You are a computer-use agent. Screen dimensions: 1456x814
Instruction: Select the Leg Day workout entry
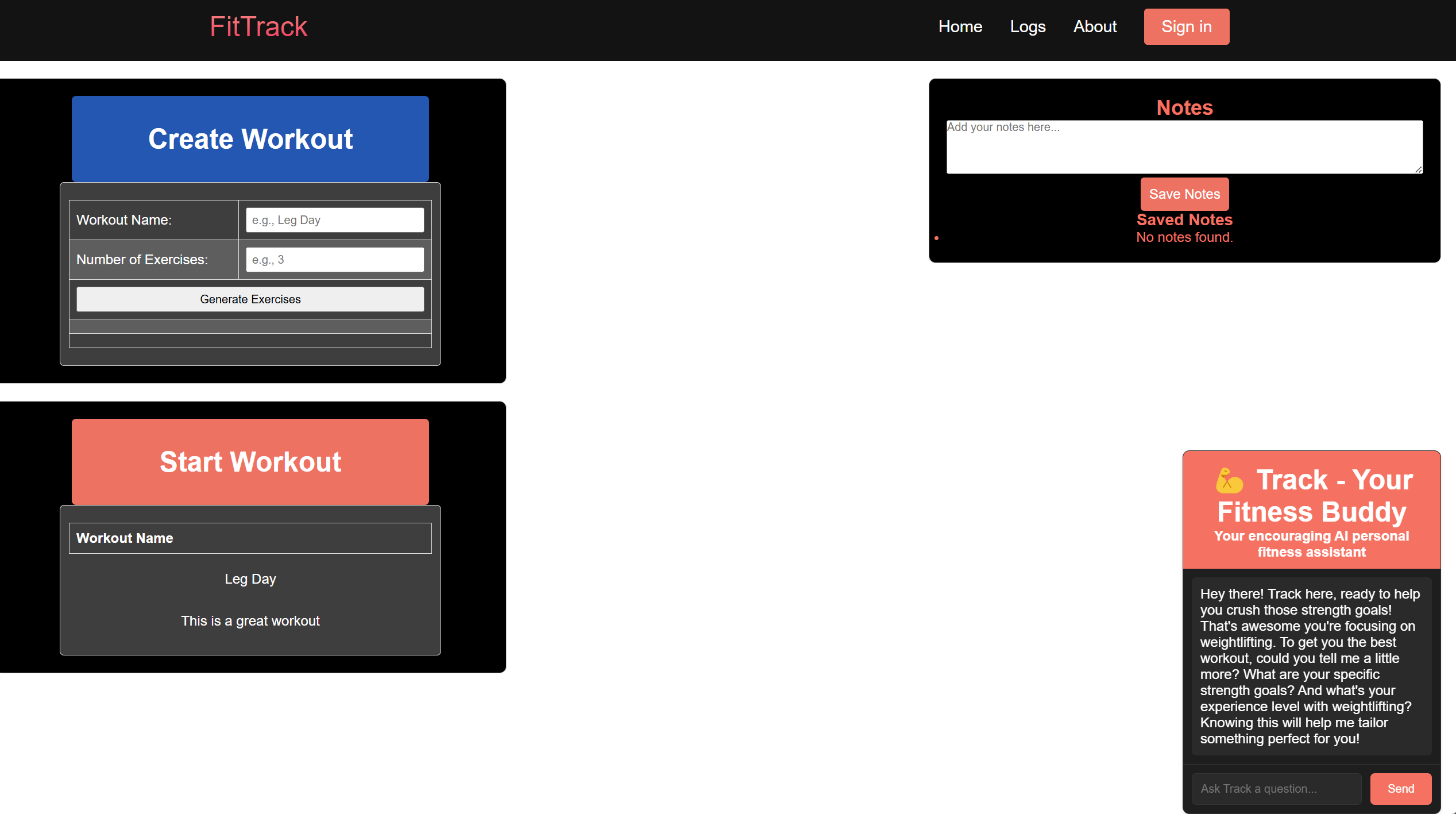pos(250,579)
